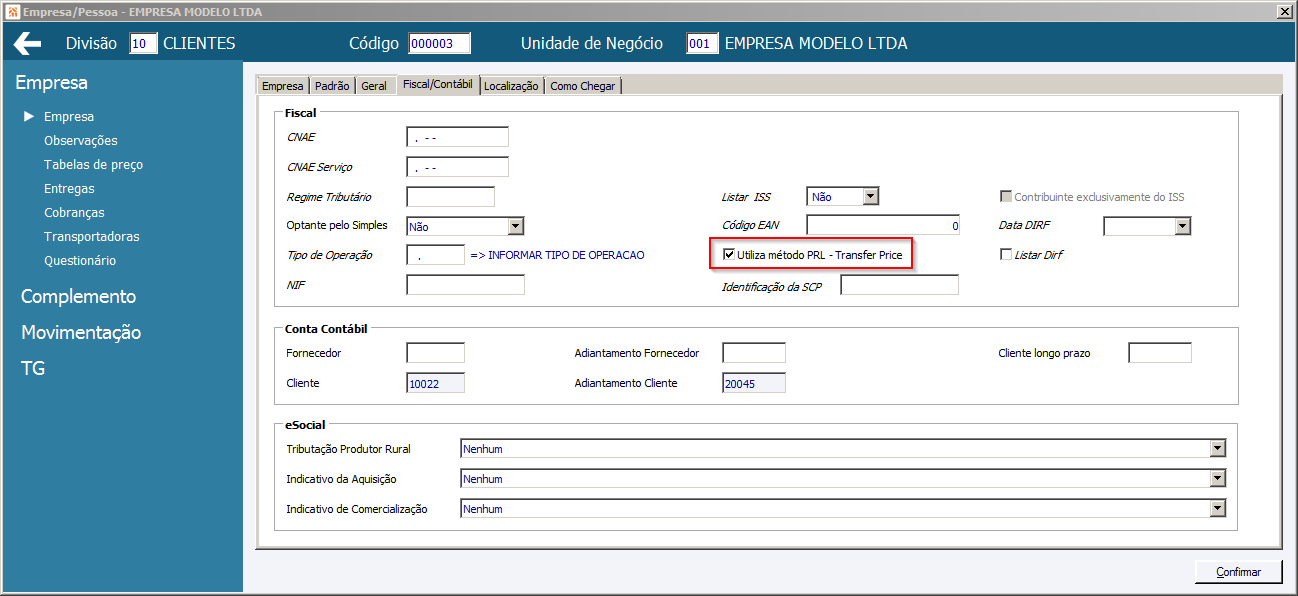Click the arrow marker beside Empresa
Screen dimensions: 1298x596
29,116
